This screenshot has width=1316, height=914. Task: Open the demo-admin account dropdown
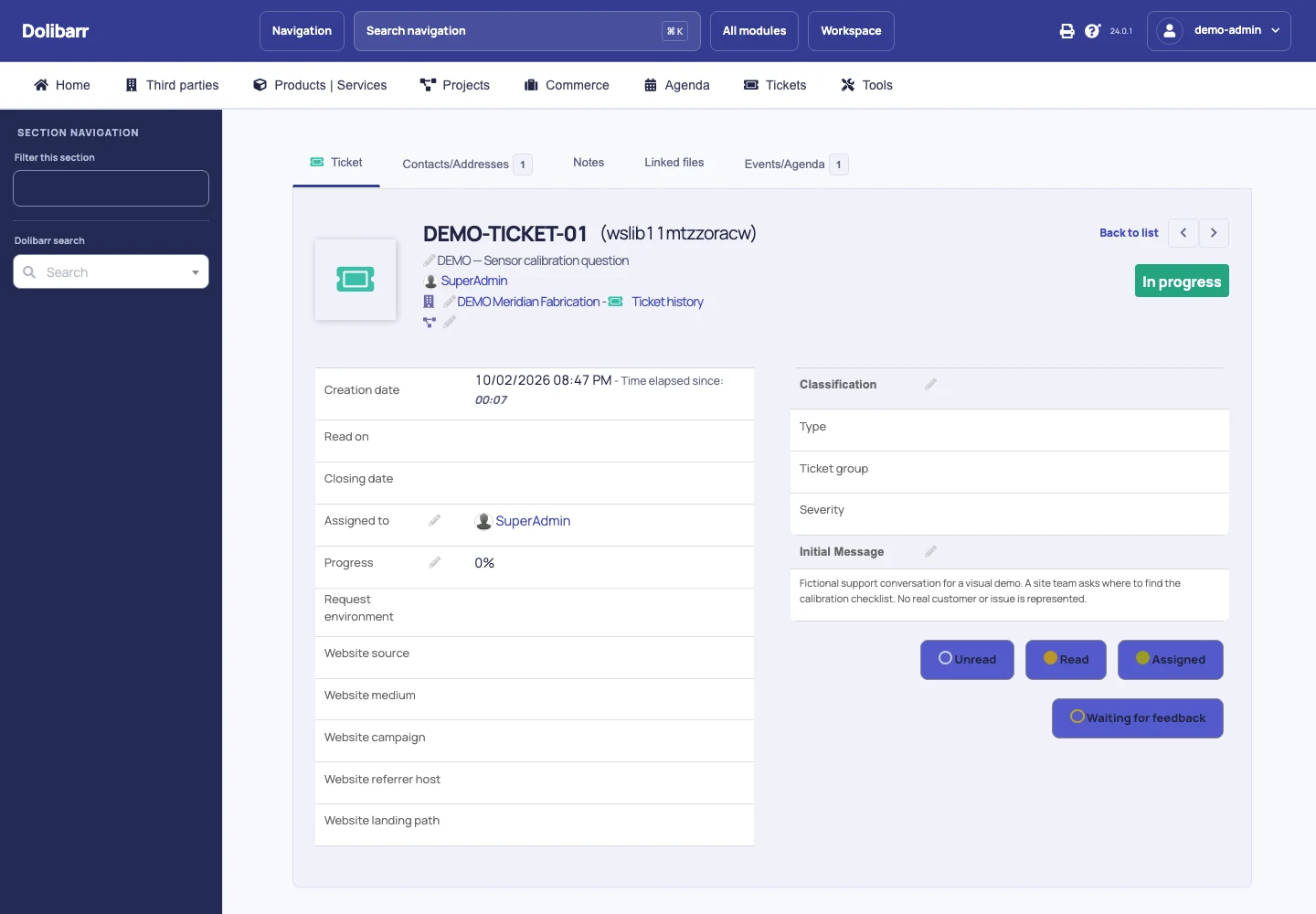click(1219, 31)
